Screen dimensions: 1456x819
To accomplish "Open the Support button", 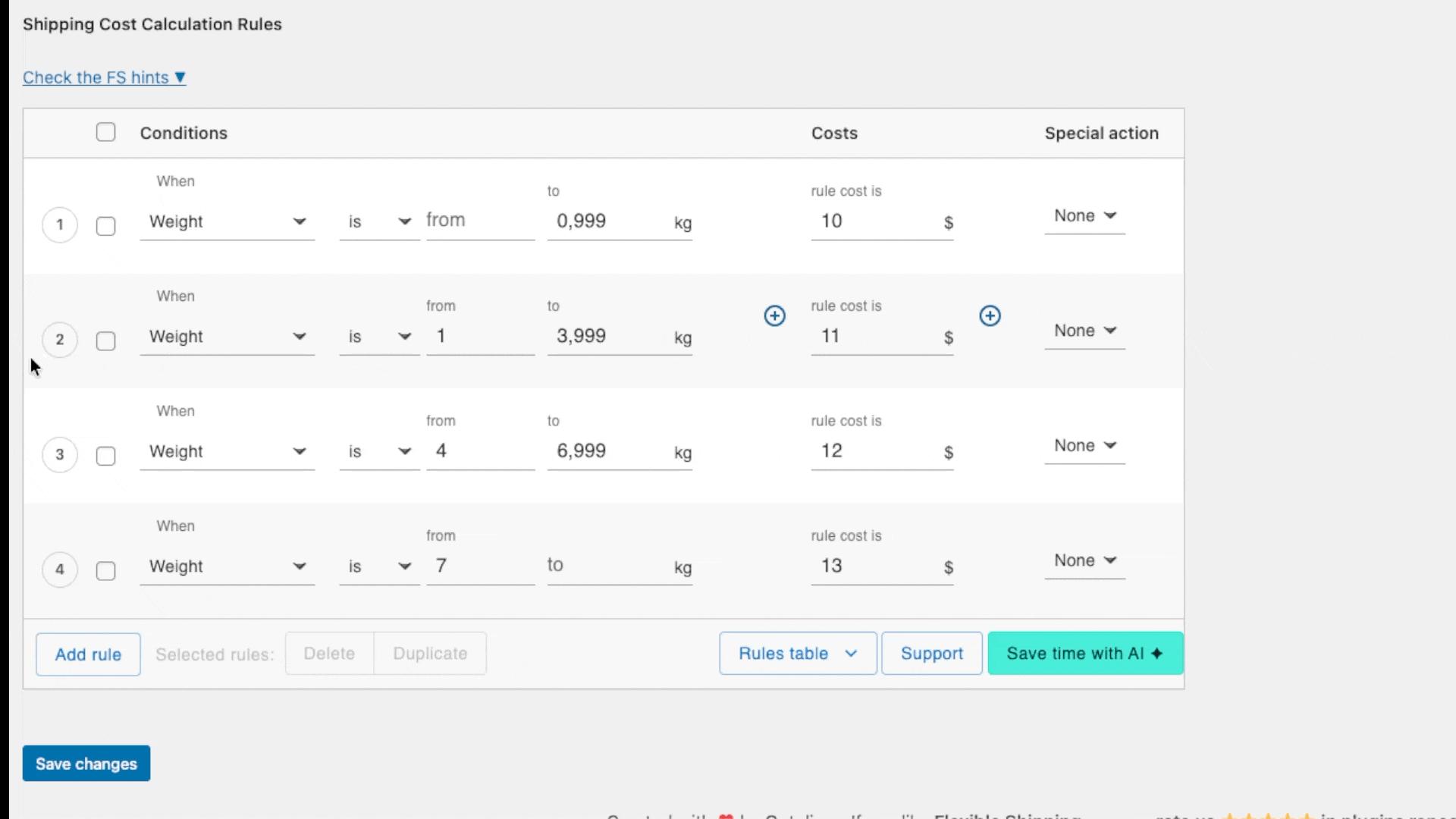I will (x=931, y=654).
